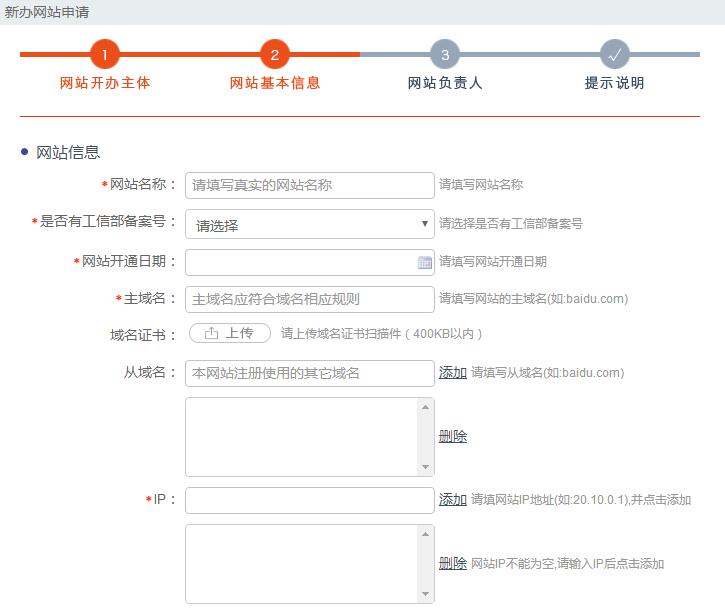Image resolution: width=725 pixels, height=608 pixels.
Task: Click inside the 从域名 list box
Action: [x=300, y=437]
